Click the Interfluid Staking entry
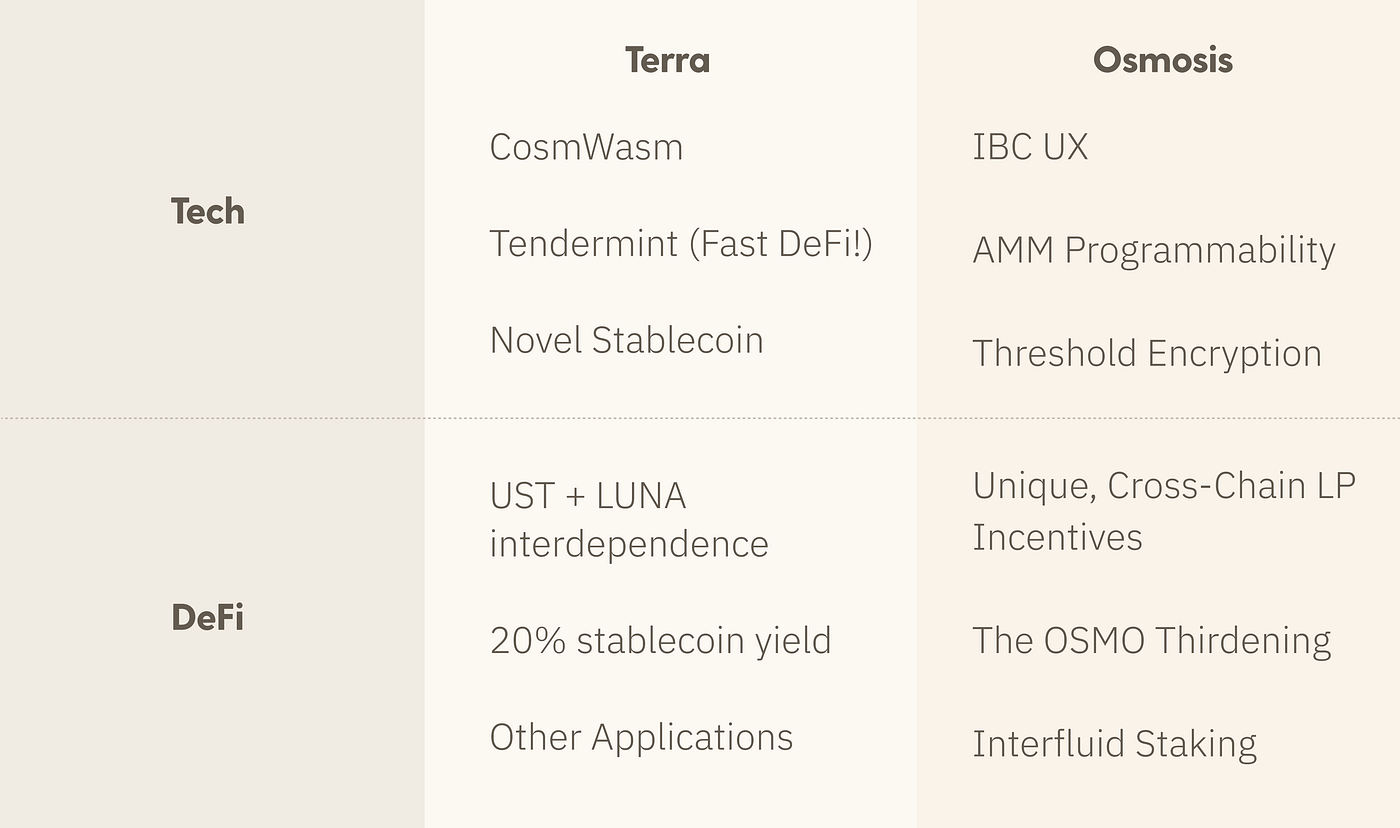The image size is (1400, 828). (x=1114, y=743)
